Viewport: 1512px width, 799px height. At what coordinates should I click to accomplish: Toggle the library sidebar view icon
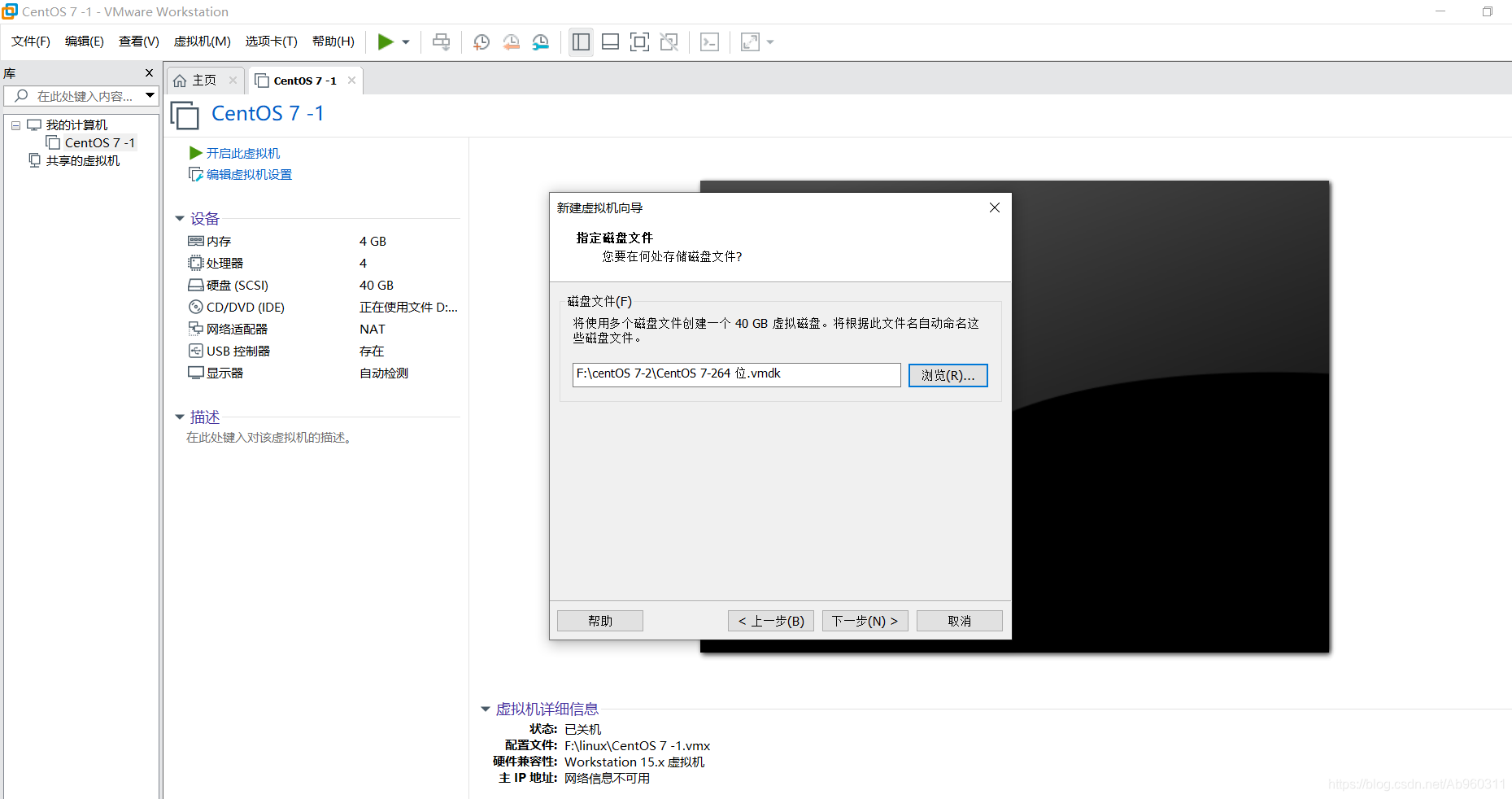[x=581, y=41]
